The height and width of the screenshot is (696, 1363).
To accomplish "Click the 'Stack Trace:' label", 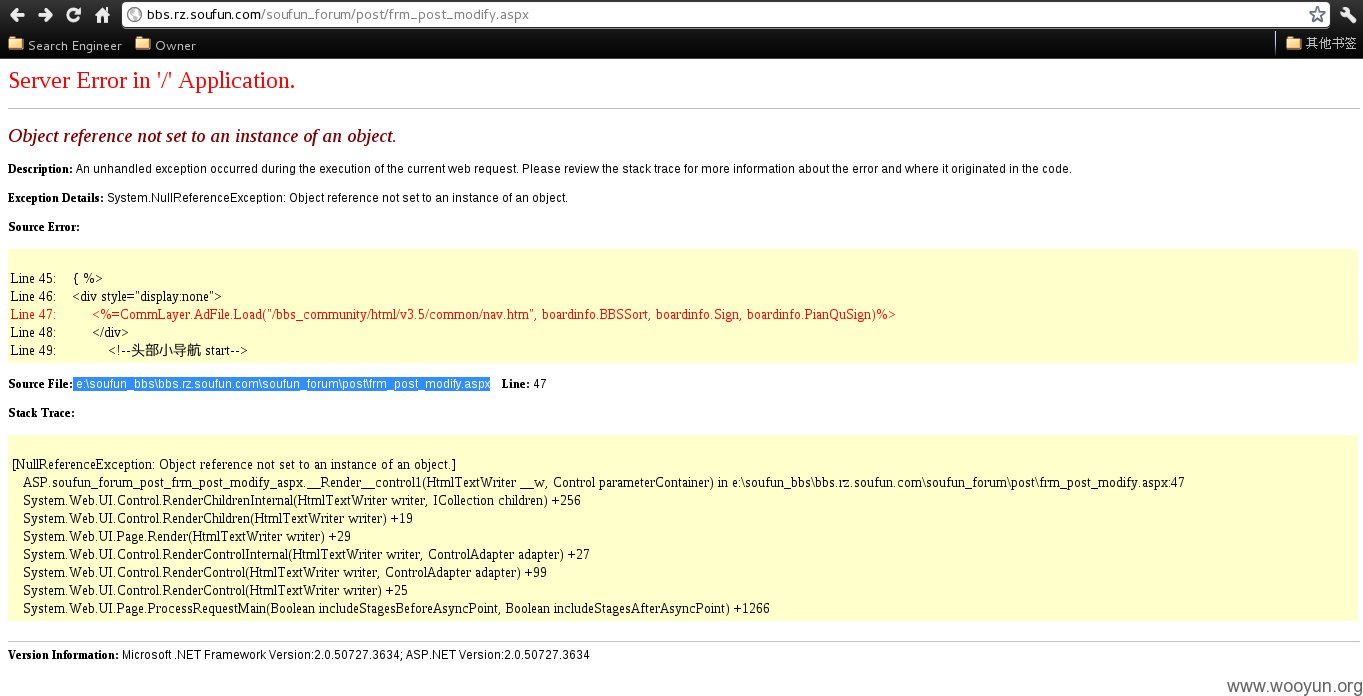I will 41,413.
